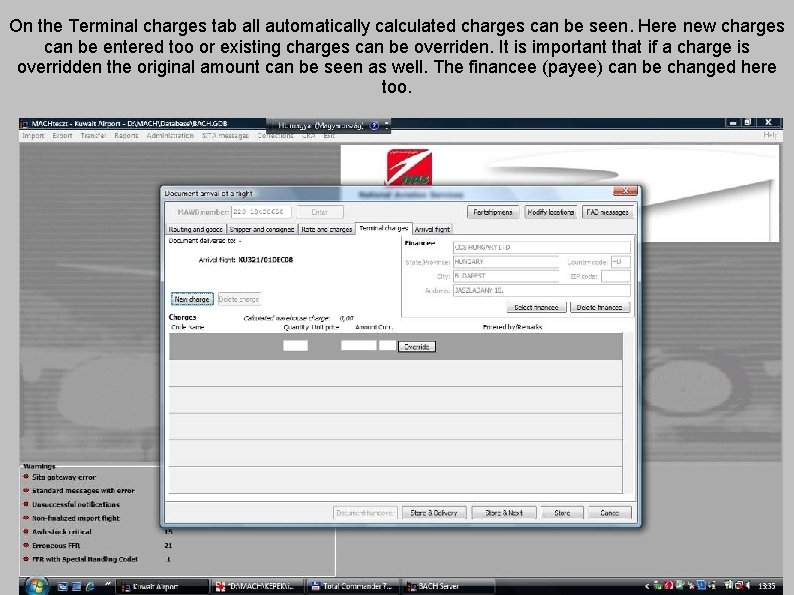The image size is (794, 595).
Task: Click the Partshipments button
Action: (493, 212)
